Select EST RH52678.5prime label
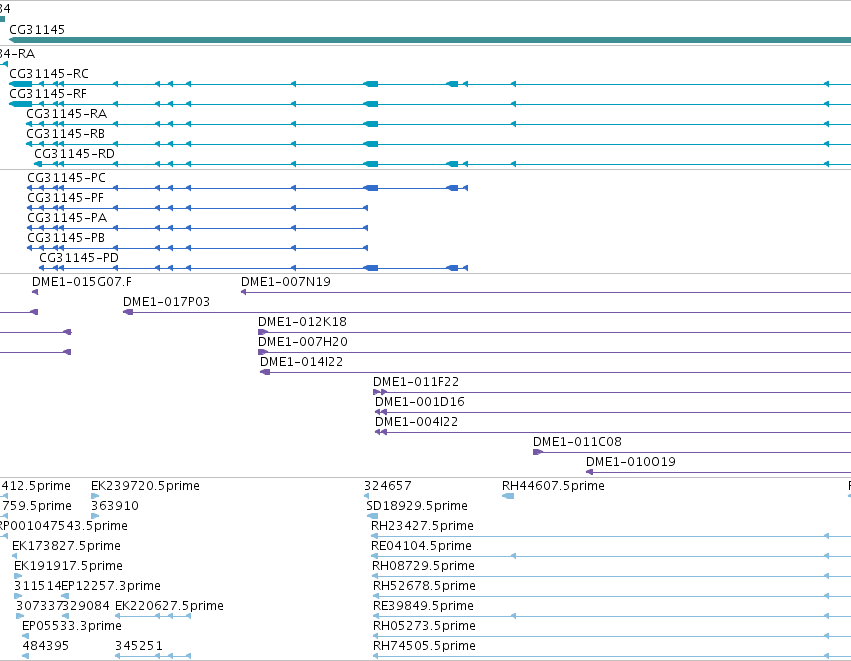Screen dimensions: 851x661 [424, 586]
